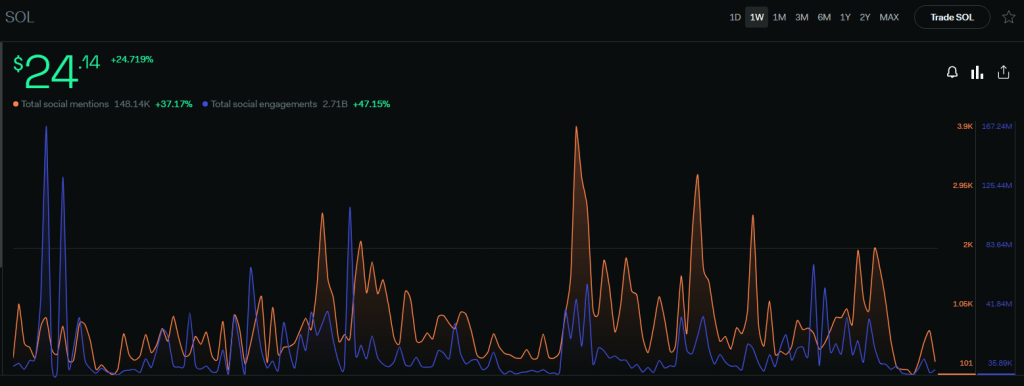1024x386 pixels.
Task: Click the 2.71B engagements value
Action: click(x=335, y=104)
